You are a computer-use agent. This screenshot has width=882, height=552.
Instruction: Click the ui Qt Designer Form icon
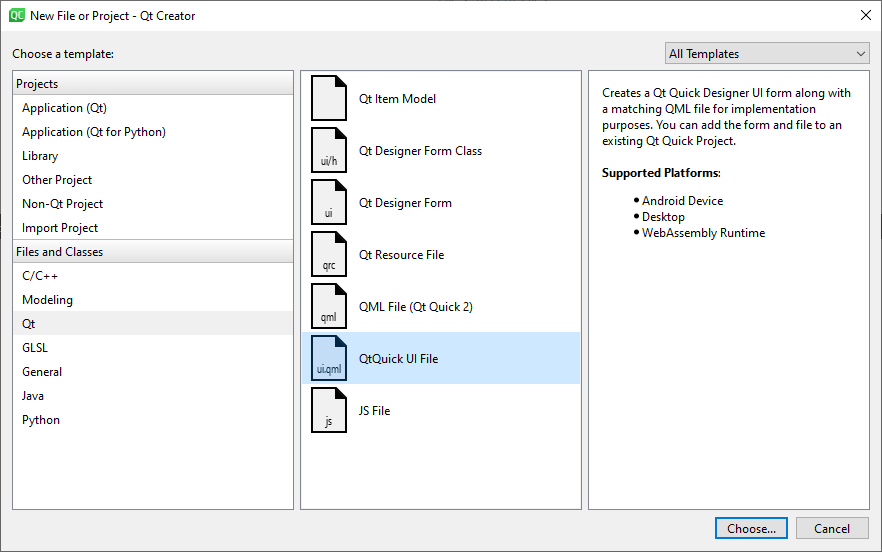[329, 203]
